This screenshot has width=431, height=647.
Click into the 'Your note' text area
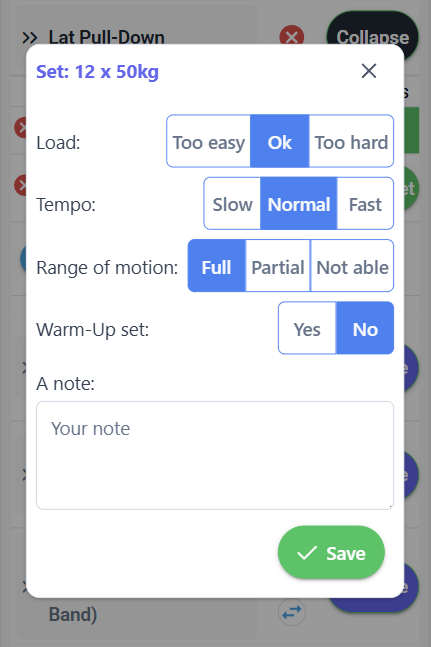pyautogui.click(x=215, y=456)
